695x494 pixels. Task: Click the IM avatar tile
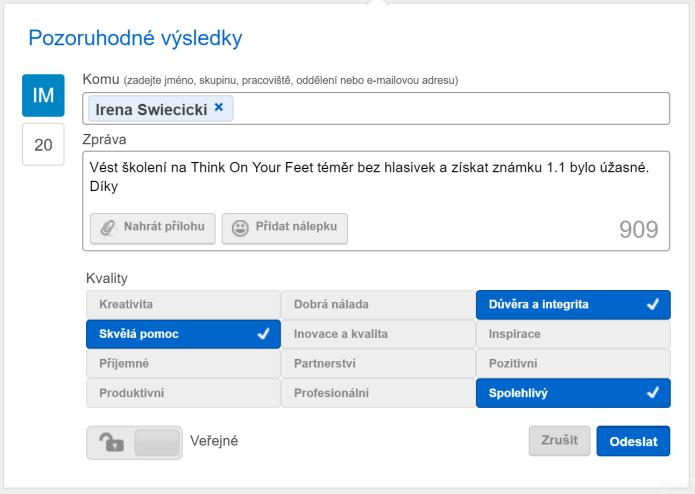click(43, 95)
